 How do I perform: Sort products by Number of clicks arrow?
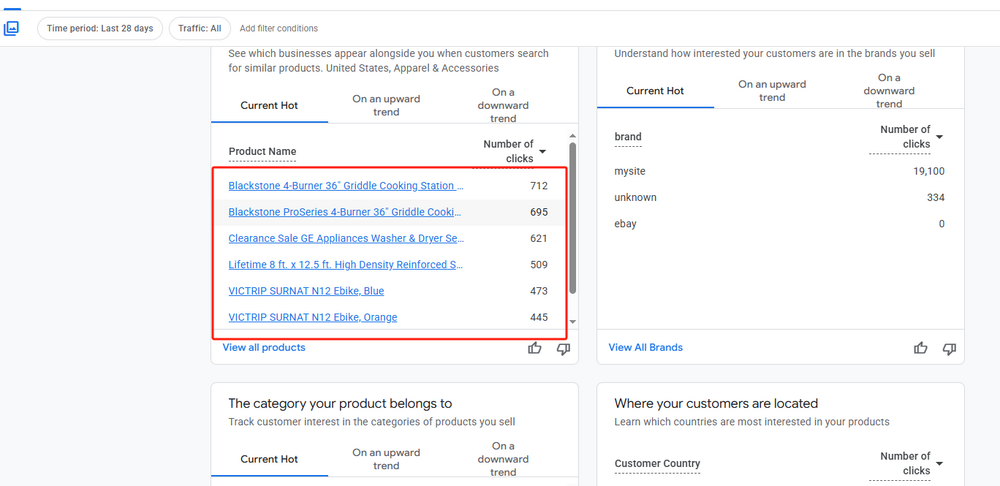coord(542,152)
